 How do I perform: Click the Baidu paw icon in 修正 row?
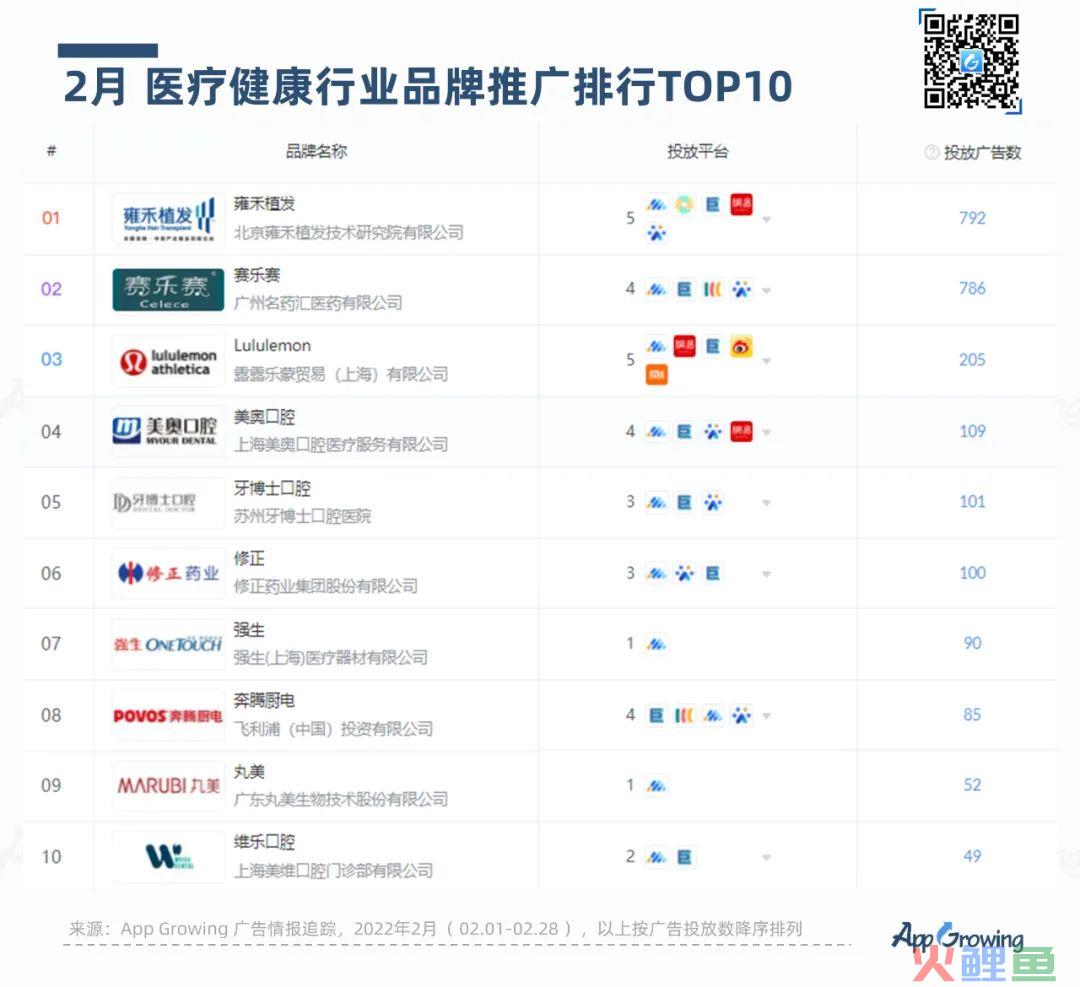[684, 574]
